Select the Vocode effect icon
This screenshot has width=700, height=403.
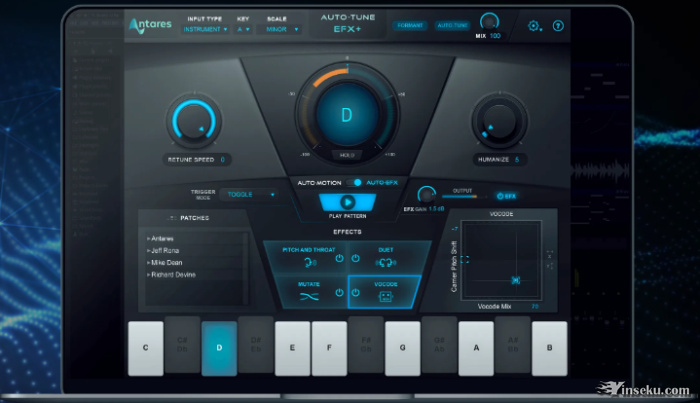(385, 296)
